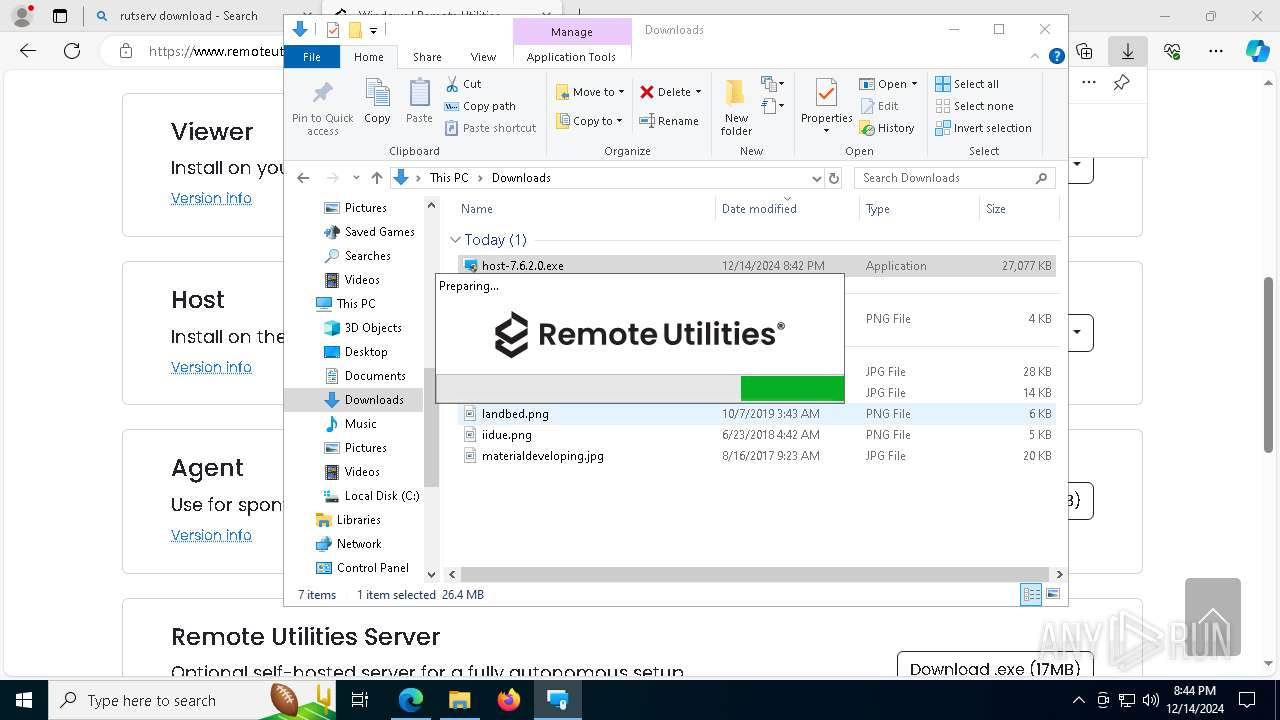Open Control Panel in navigation pane
This screenshot has width=1280, height=720.
362,568
